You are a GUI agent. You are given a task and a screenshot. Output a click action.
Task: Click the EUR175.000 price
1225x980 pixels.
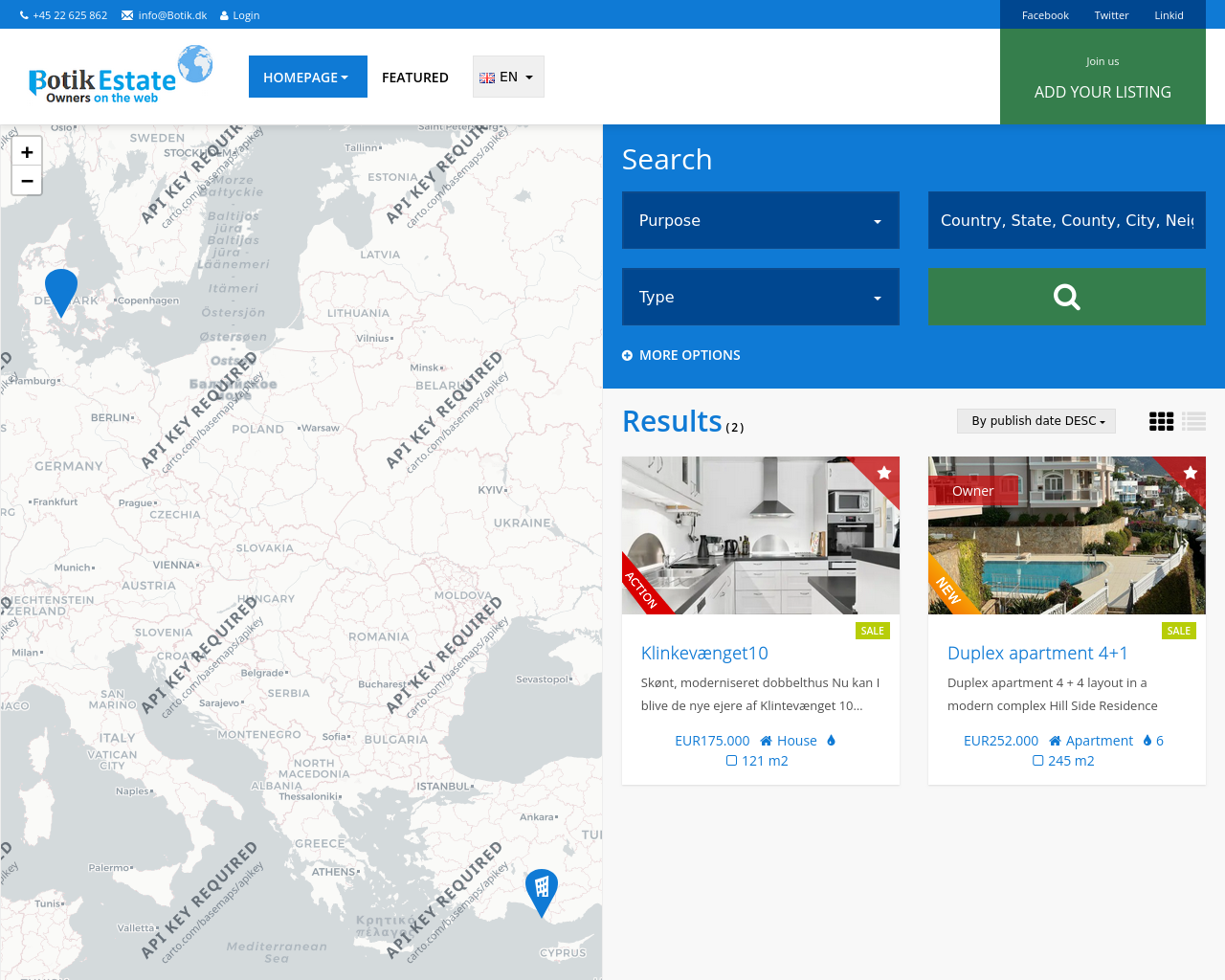(x=712, y=741)
